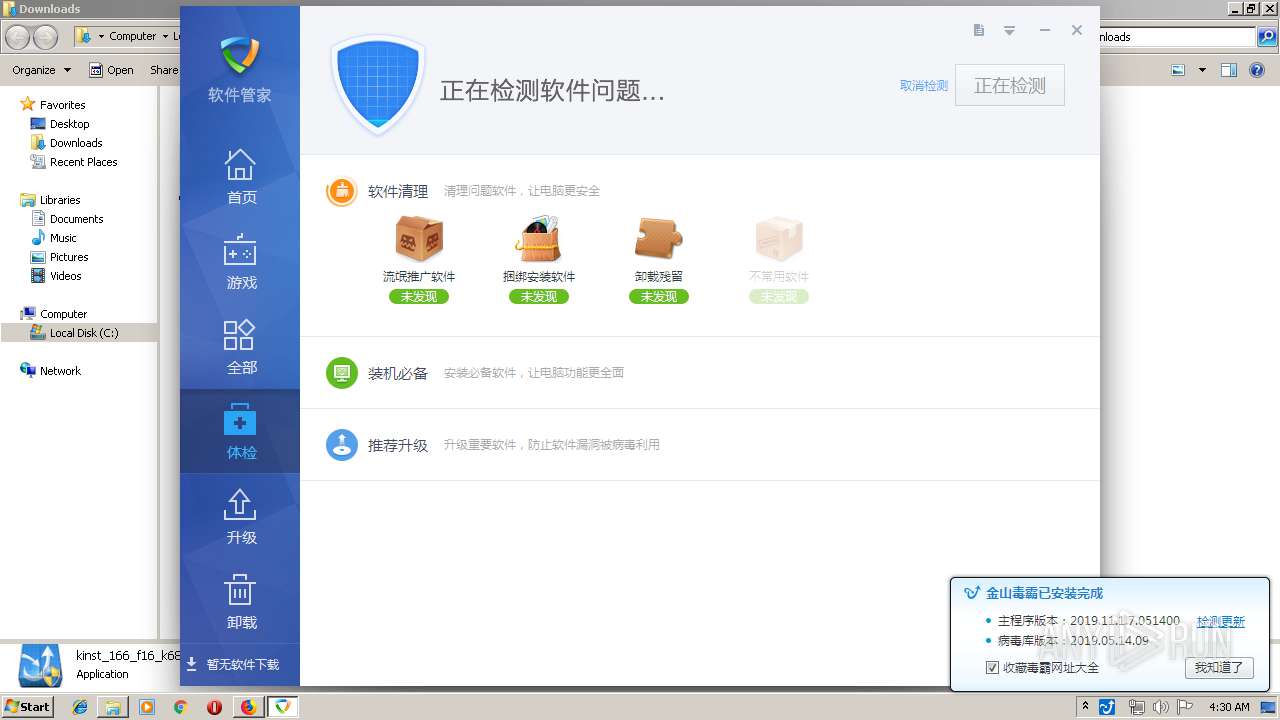Click the 正在检测 button

[x=1010, y=86]
